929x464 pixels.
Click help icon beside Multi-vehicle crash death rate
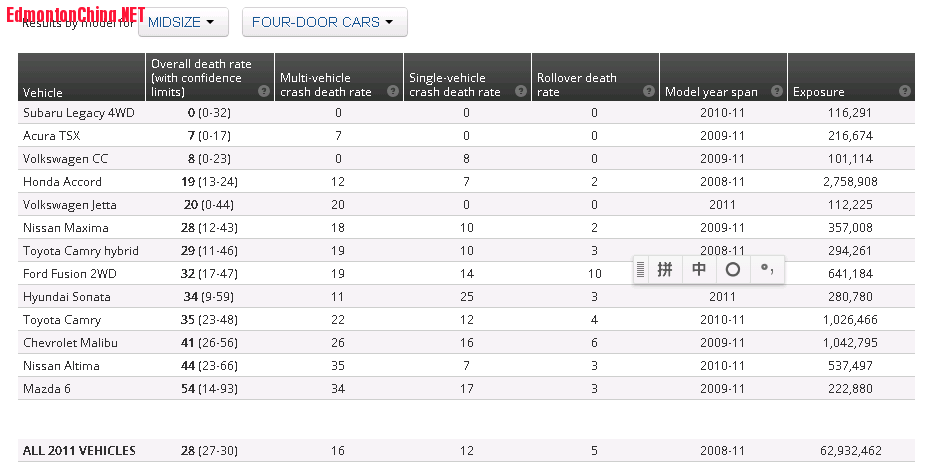391,91
